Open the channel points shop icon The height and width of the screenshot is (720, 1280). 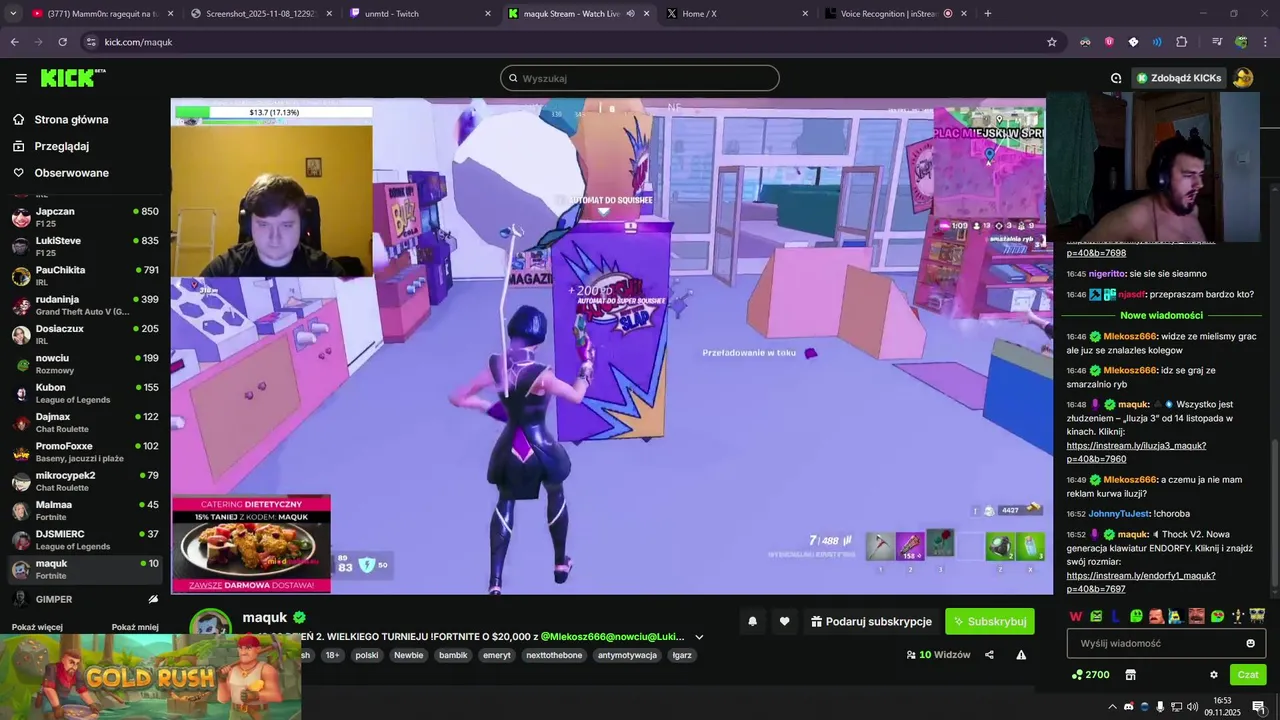(x=1130, y=675)
